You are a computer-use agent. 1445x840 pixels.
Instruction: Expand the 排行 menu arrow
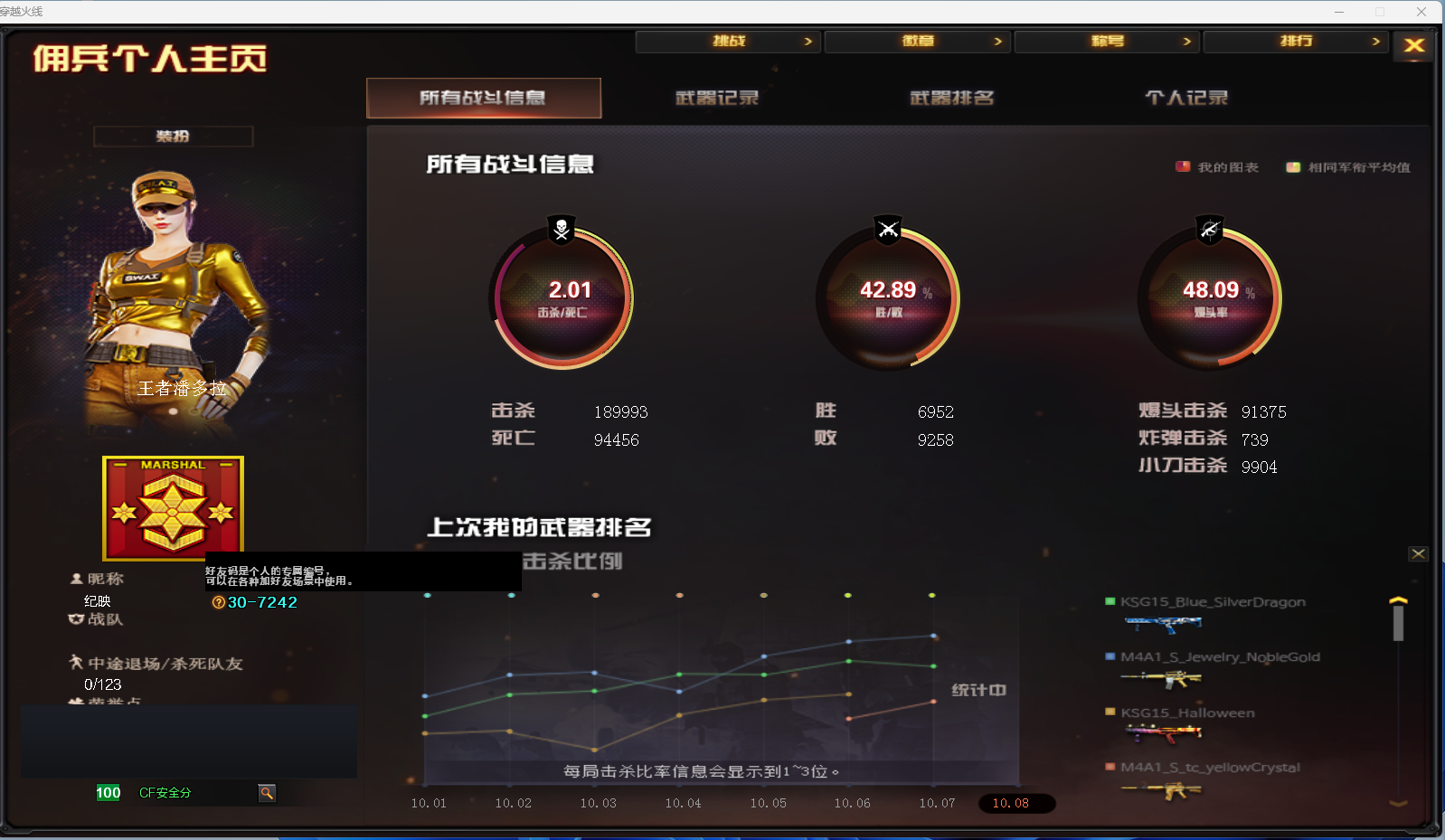tap(1375, 42)
